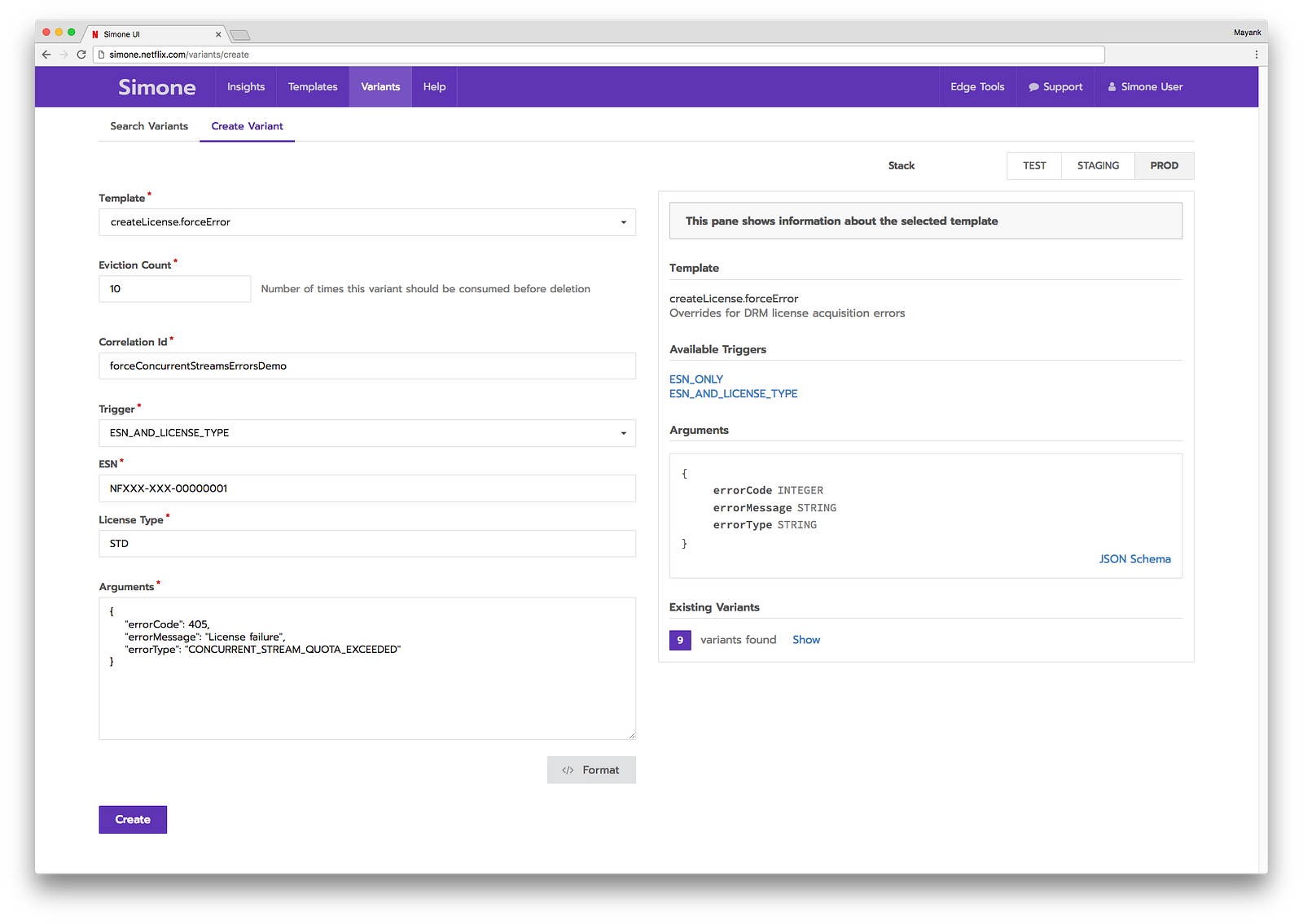Image resolution: width=1303 pixels, height=924 pixels.
Task: Click the 'Existing Variants' heading
Action: pyautogui.click(x=714, y=607)
